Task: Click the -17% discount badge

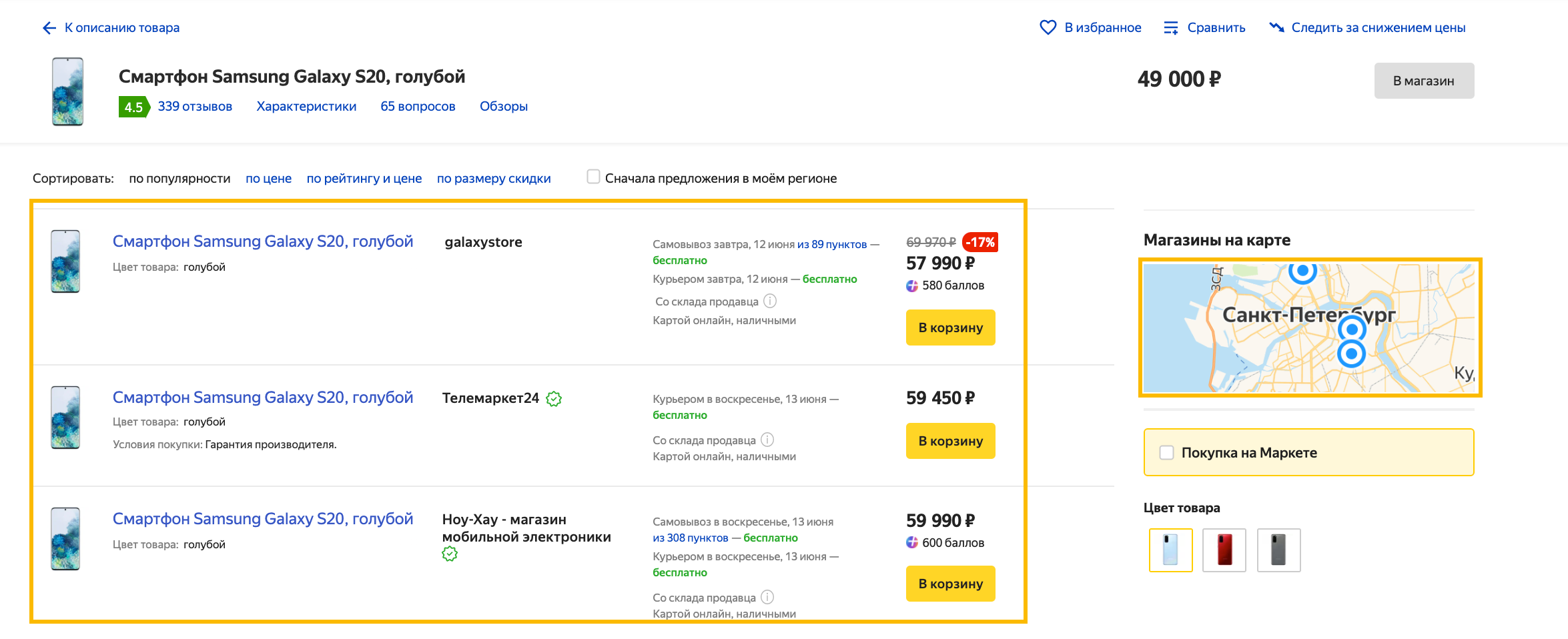Action: (x=980, y=242)
